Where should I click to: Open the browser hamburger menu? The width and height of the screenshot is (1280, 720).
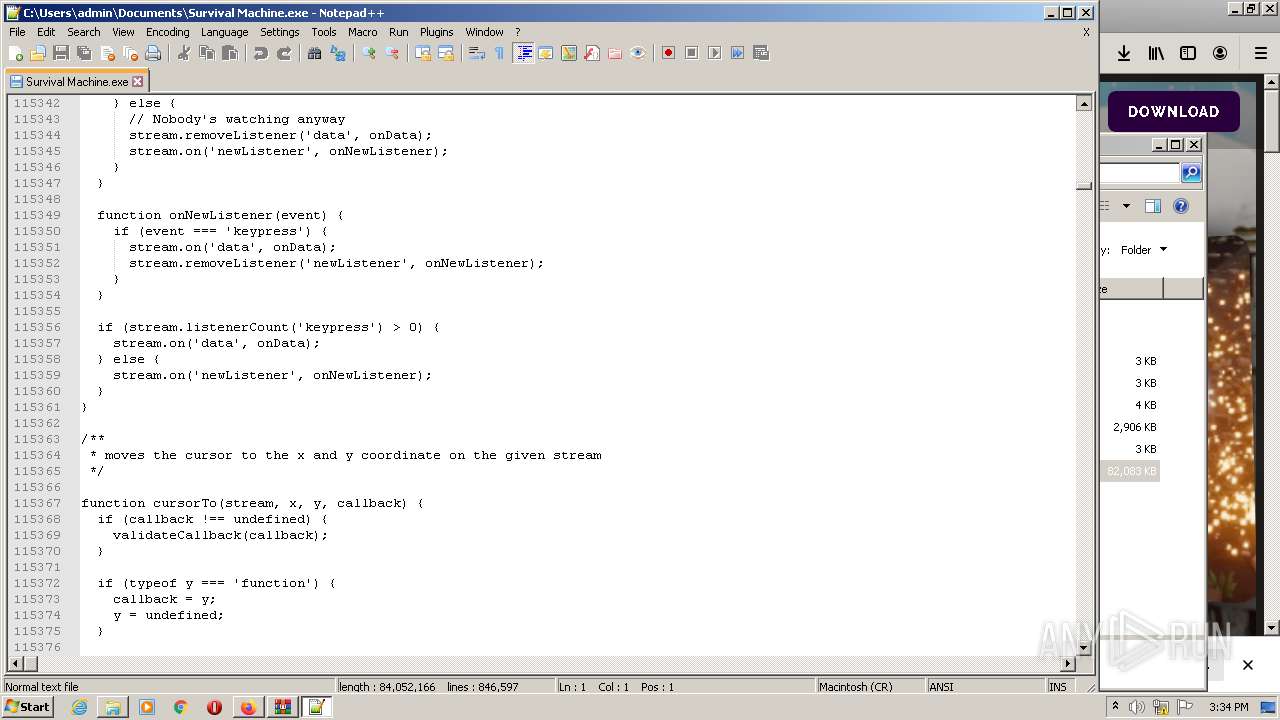point(1261,53)
